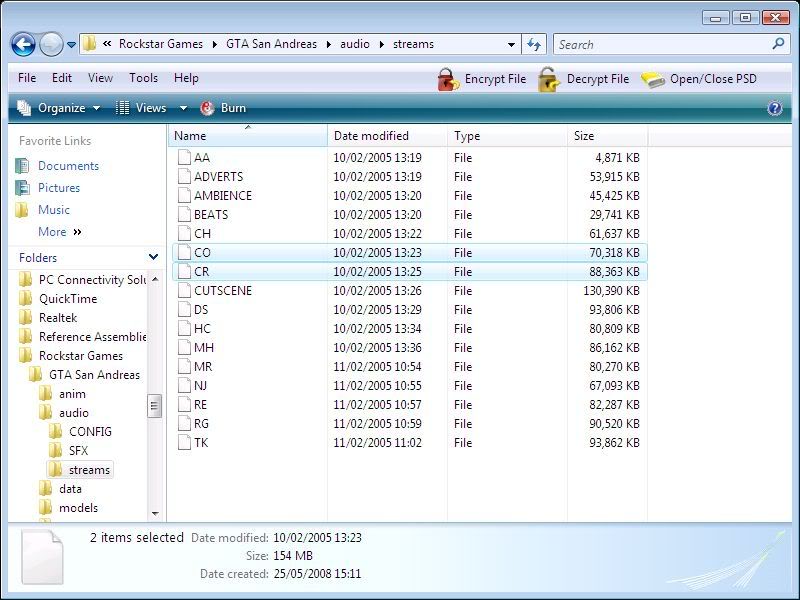Click the Encrypt File lock icon
The width and height of the screenshot is (800, 600).
pos(448,80)
